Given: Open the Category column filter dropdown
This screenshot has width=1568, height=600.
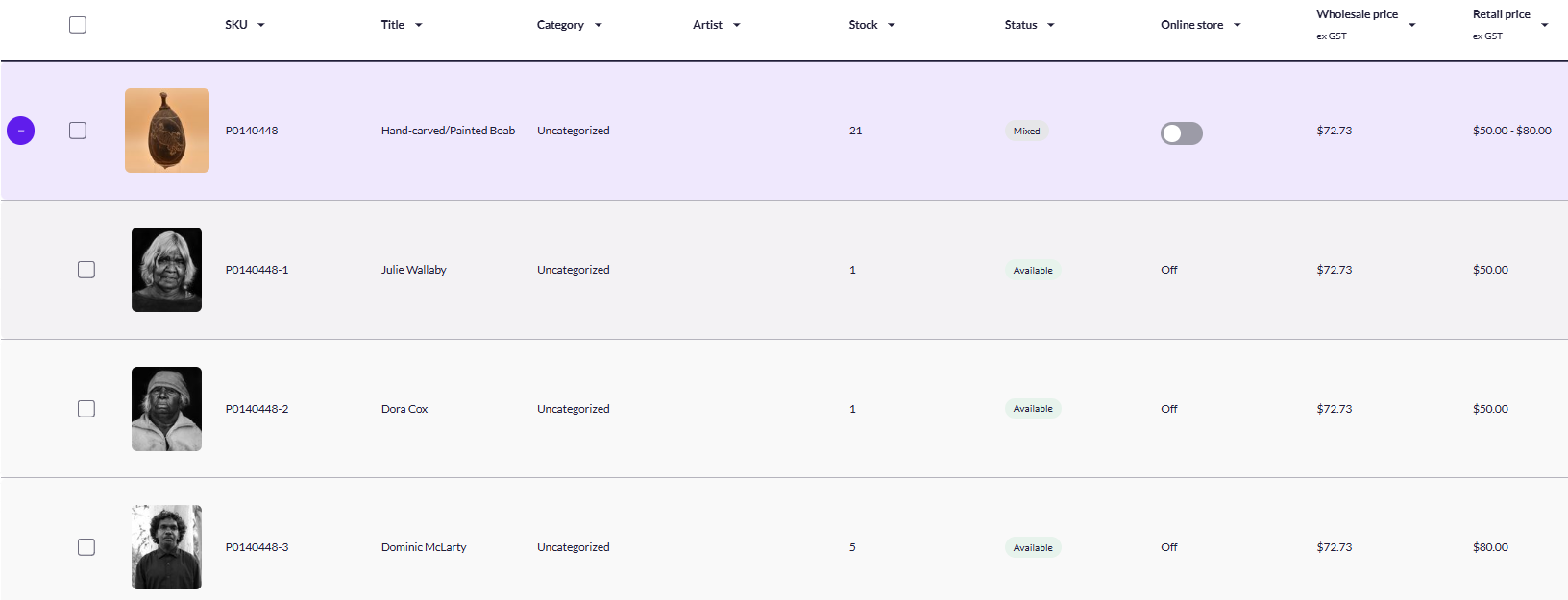Looking at the screenshot, I should click(598, 26).
